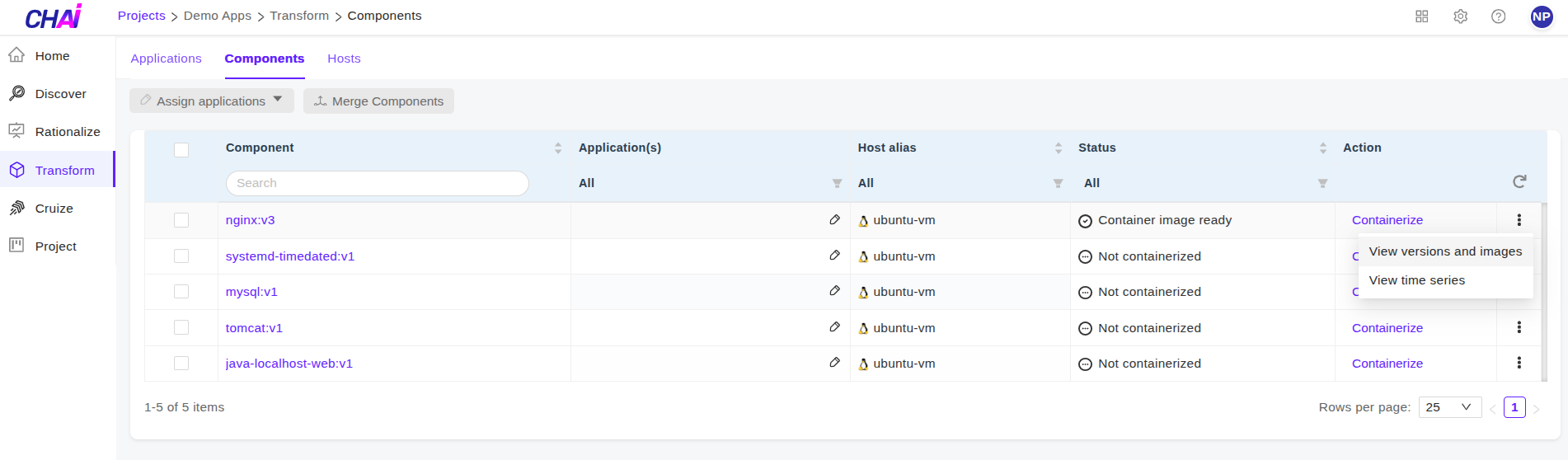1568x460 pixels.
Task: Open the apps grid icon in top bar
Action: coord(1421,16)
